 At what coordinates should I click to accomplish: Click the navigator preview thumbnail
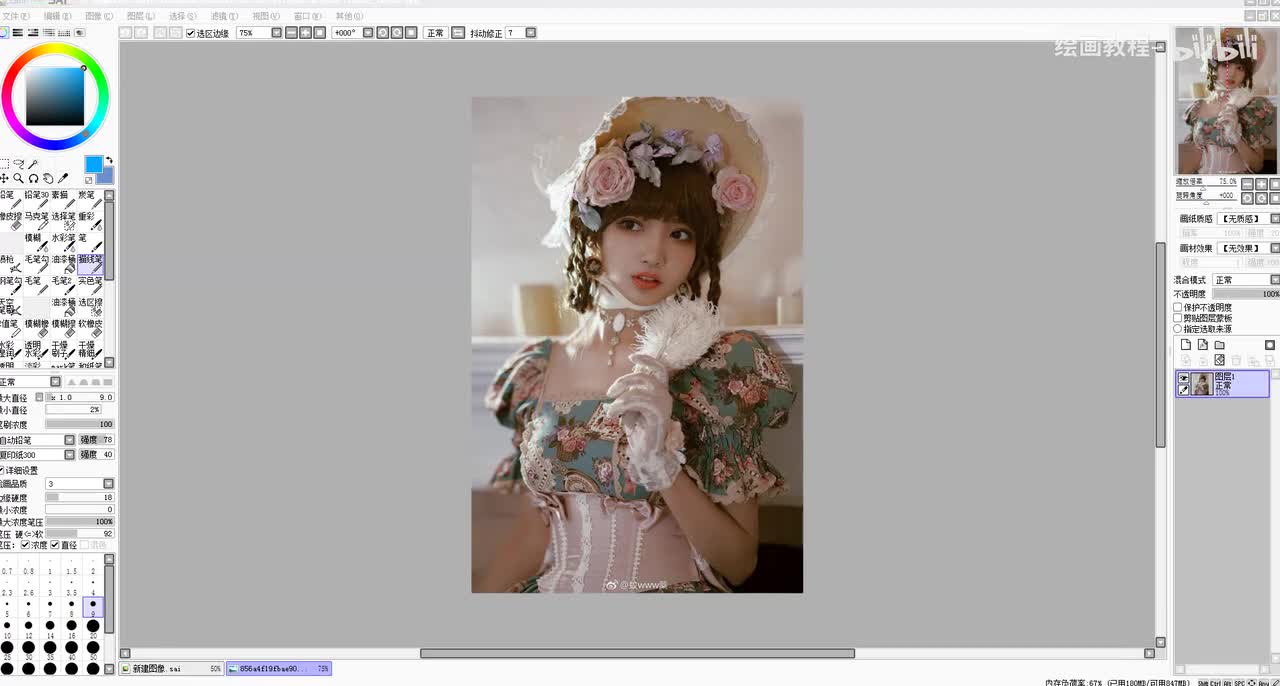(x=1226, y=100)
